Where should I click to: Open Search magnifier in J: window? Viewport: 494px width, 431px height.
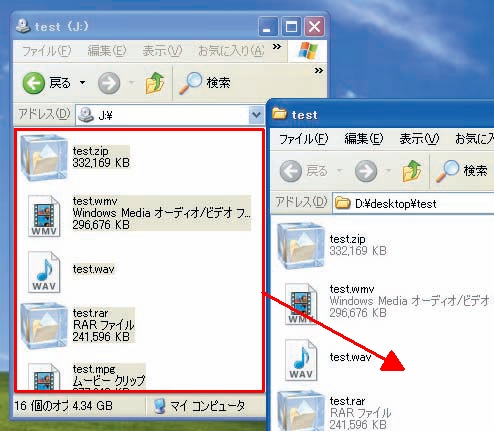[190, 83]
